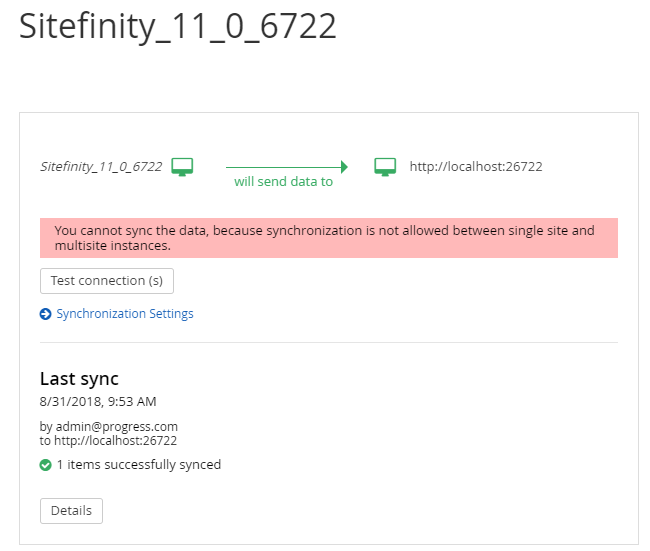Click the "1 items successfully synced" status text

click(139, 465)
